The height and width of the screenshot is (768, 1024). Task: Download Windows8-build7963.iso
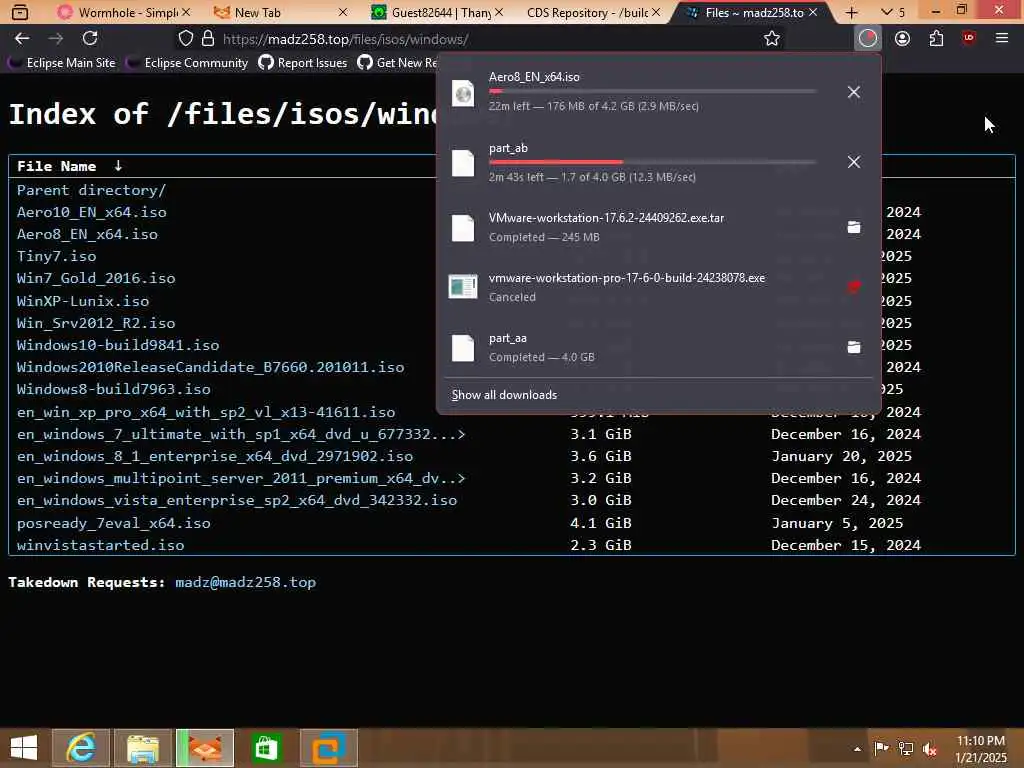(114, 389)
